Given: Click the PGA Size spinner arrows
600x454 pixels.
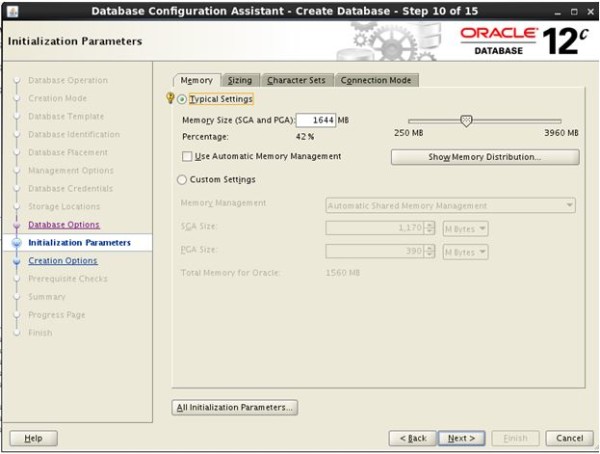Looking at the screenshot, I should (x=430, y=251).
